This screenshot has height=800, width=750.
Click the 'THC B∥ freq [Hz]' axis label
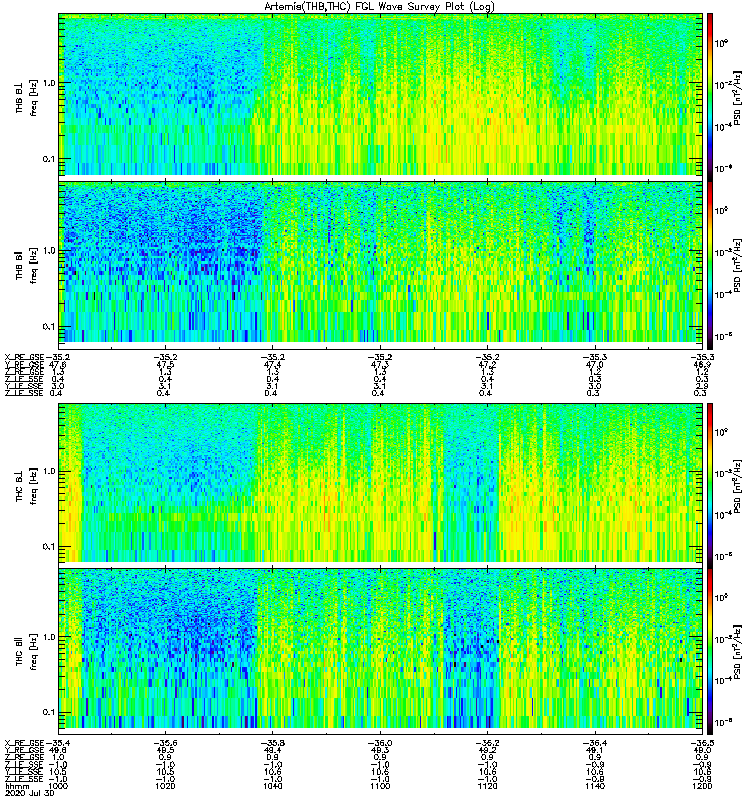tap(27, 651)
